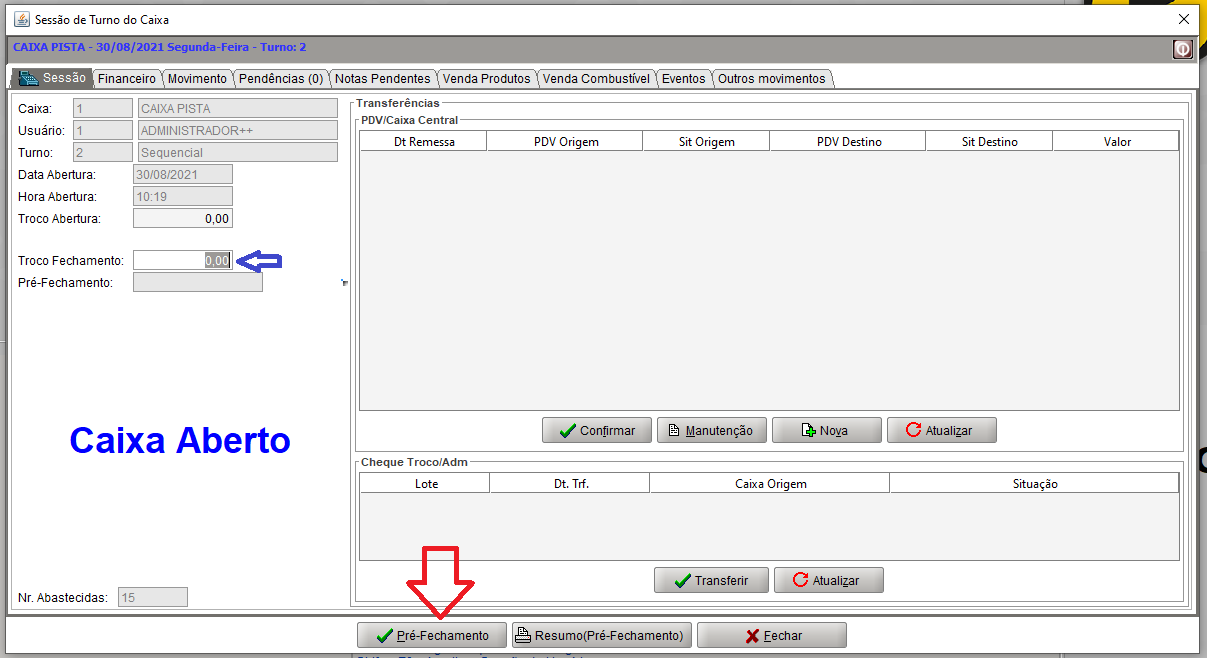Refresh PDV/Caixa Central list with Atualizar
The width and height of the screenshot is (1207, 658).
click(941, 430)
